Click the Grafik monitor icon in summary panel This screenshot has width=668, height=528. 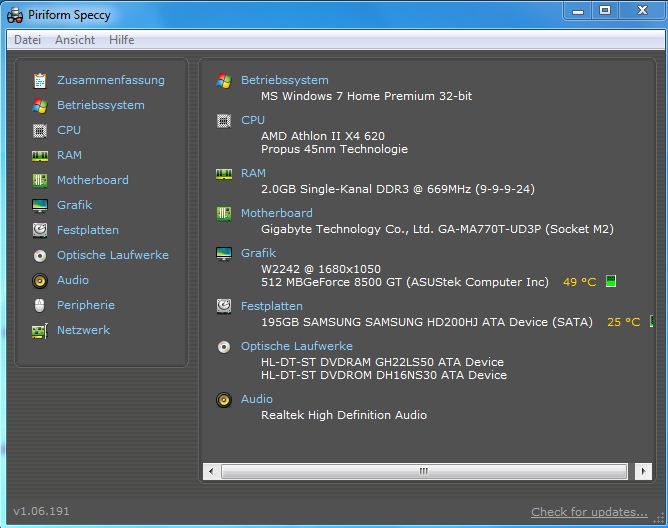224,253
